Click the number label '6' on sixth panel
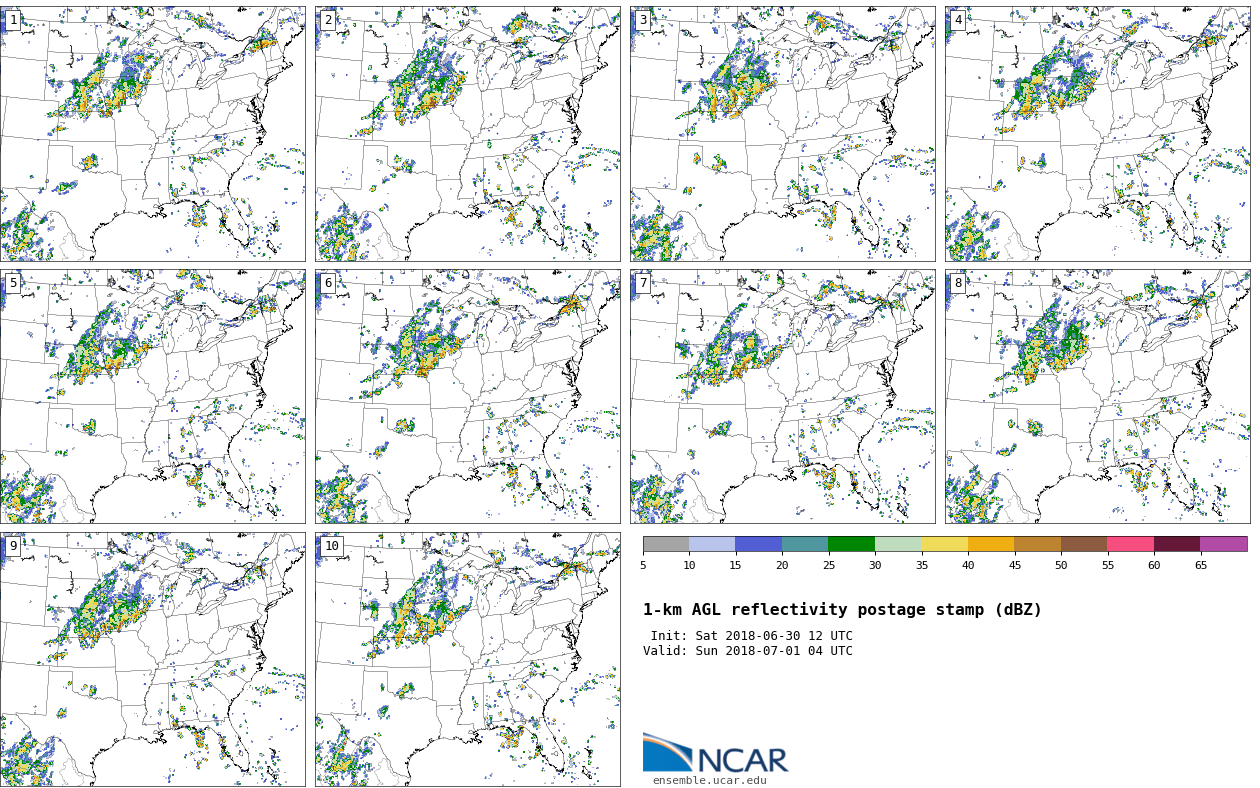1260x788 pixels. 328,283
